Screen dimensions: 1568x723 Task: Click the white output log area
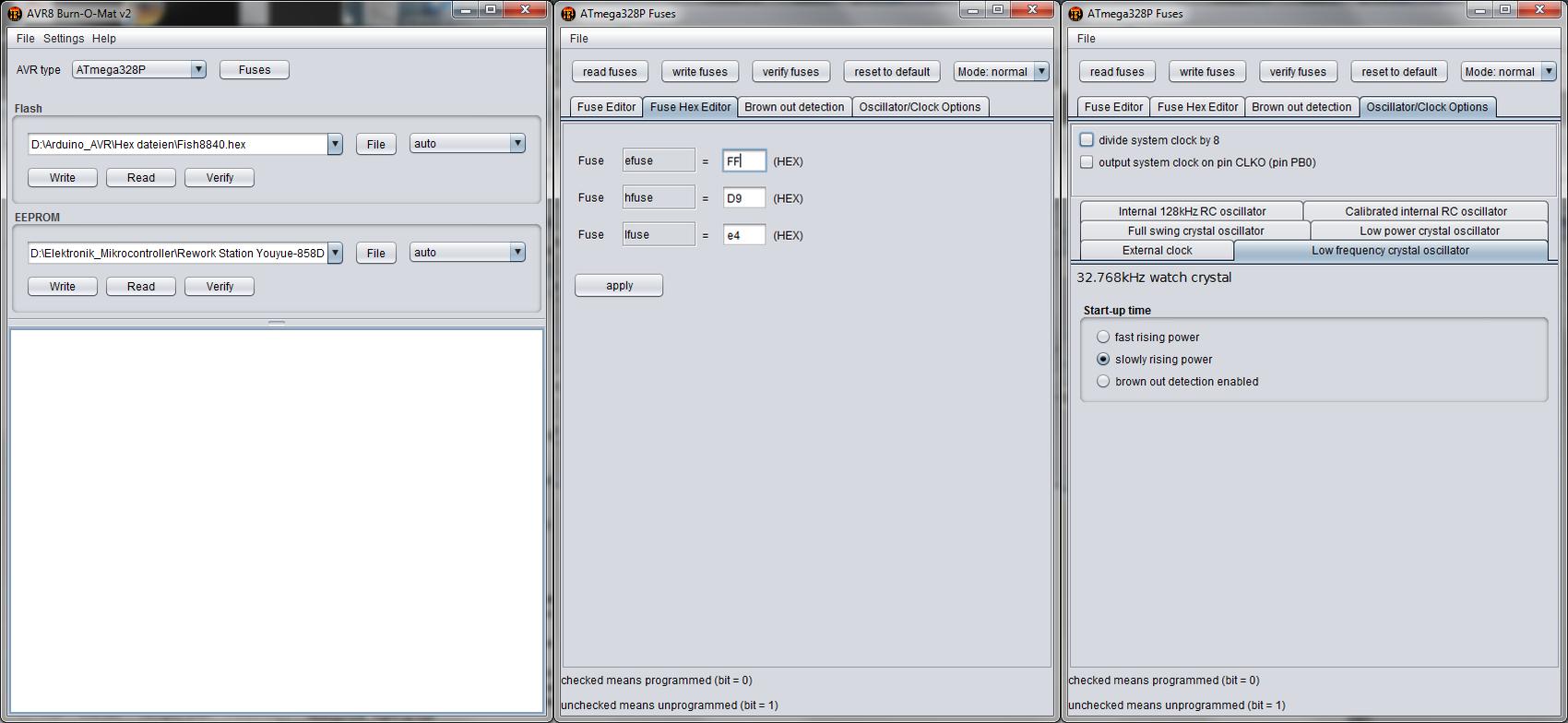pos(277,521)
